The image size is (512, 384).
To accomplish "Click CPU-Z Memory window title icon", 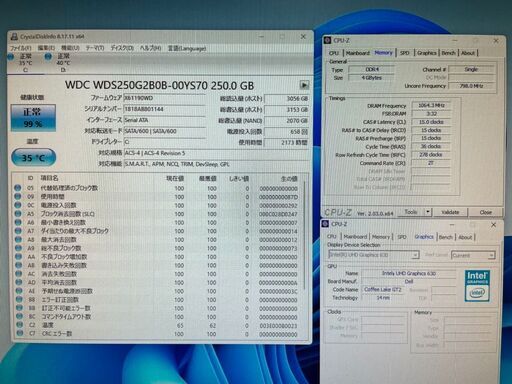I will [x=327, y=40].
